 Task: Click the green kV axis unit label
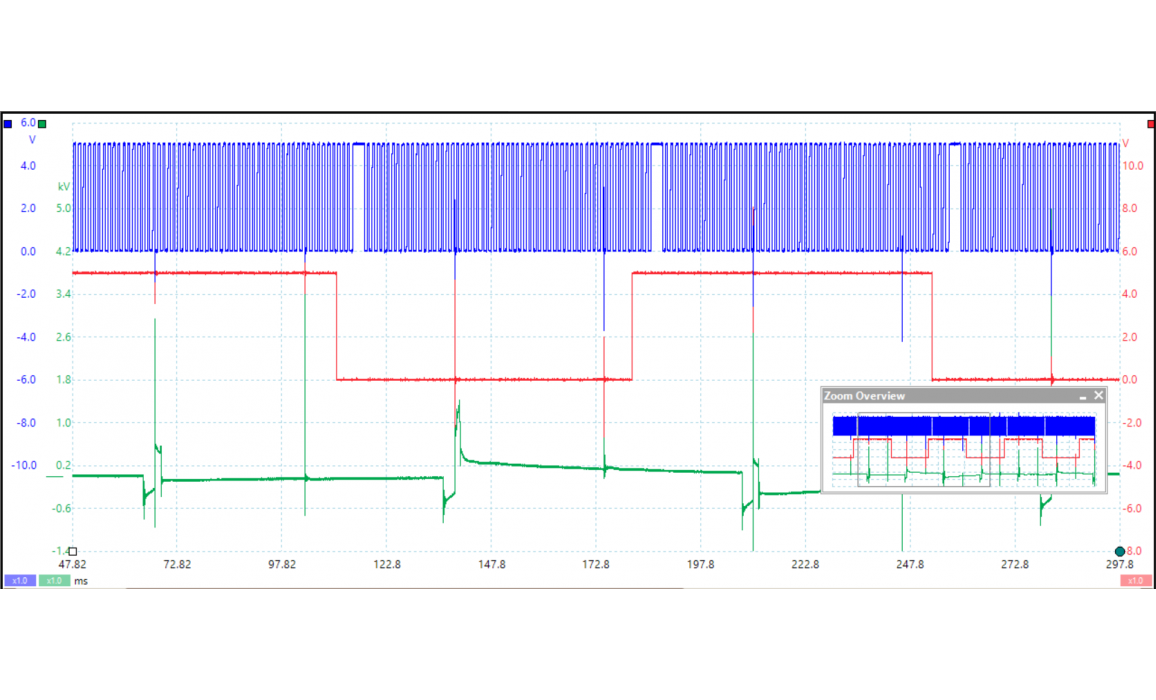(x=63, y=186)
